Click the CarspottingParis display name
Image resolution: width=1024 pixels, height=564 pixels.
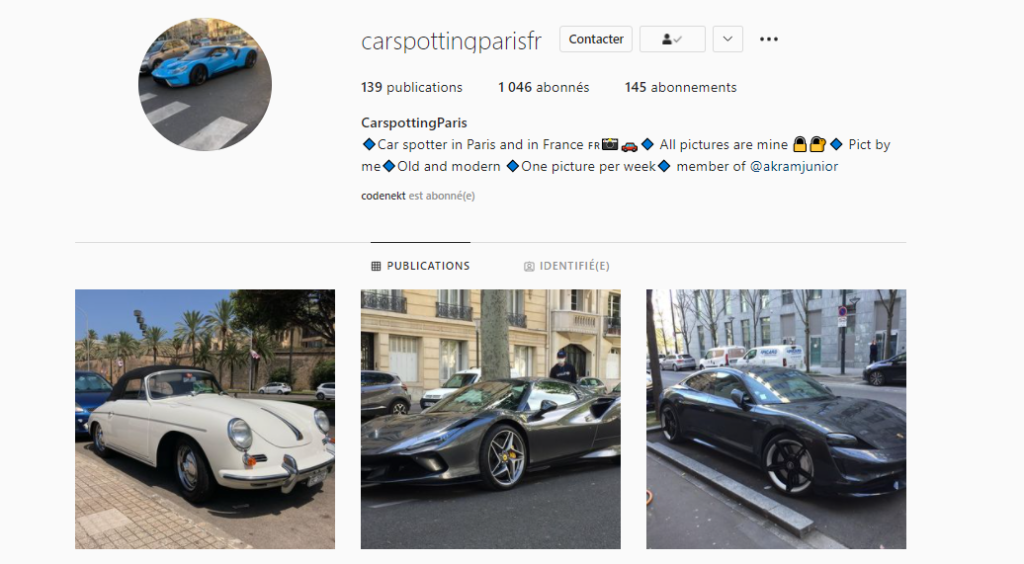click(x=414, y=123)
